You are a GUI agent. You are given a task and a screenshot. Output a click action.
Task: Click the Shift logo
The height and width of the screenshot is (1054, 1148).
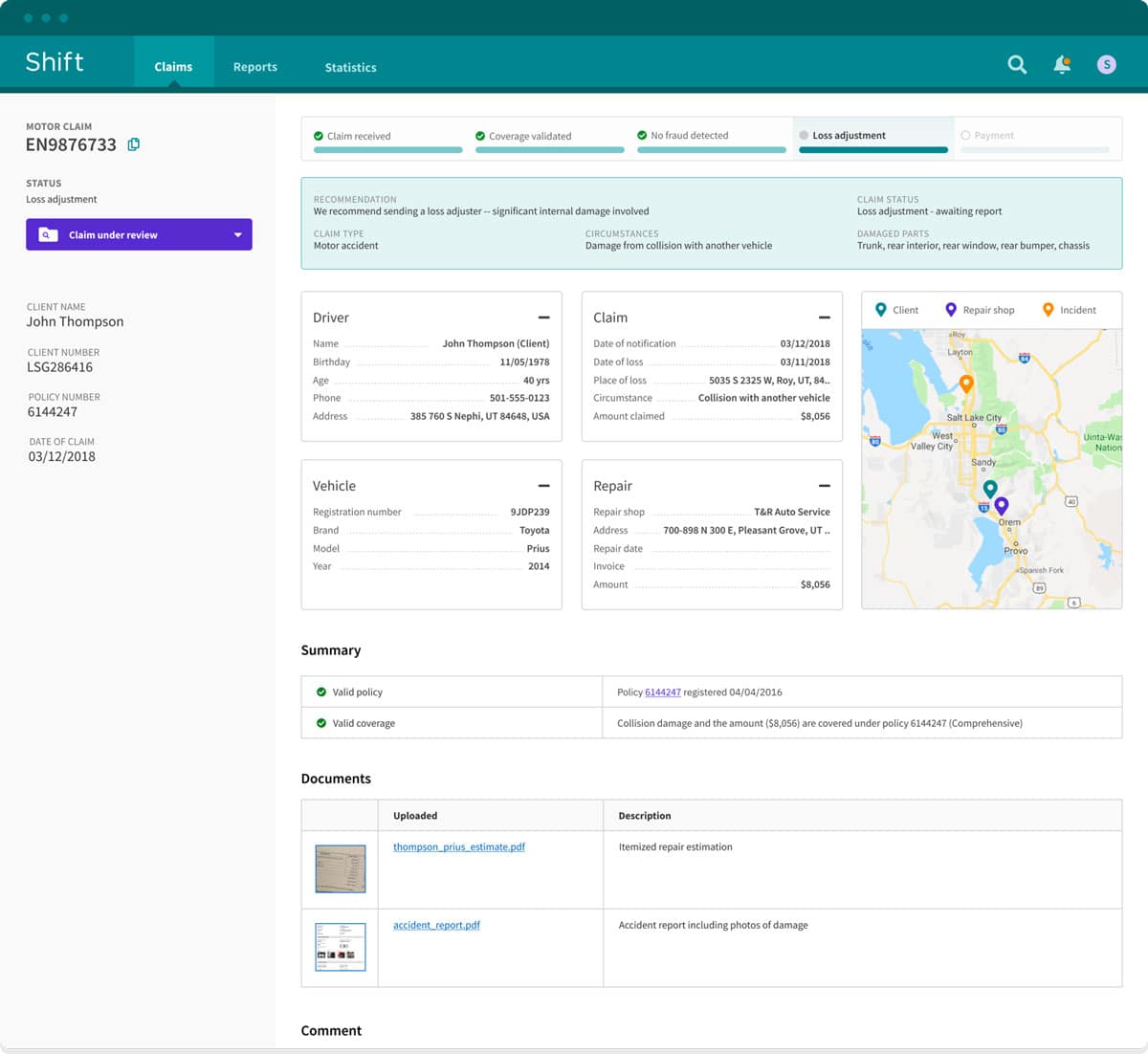pos(55,63)
